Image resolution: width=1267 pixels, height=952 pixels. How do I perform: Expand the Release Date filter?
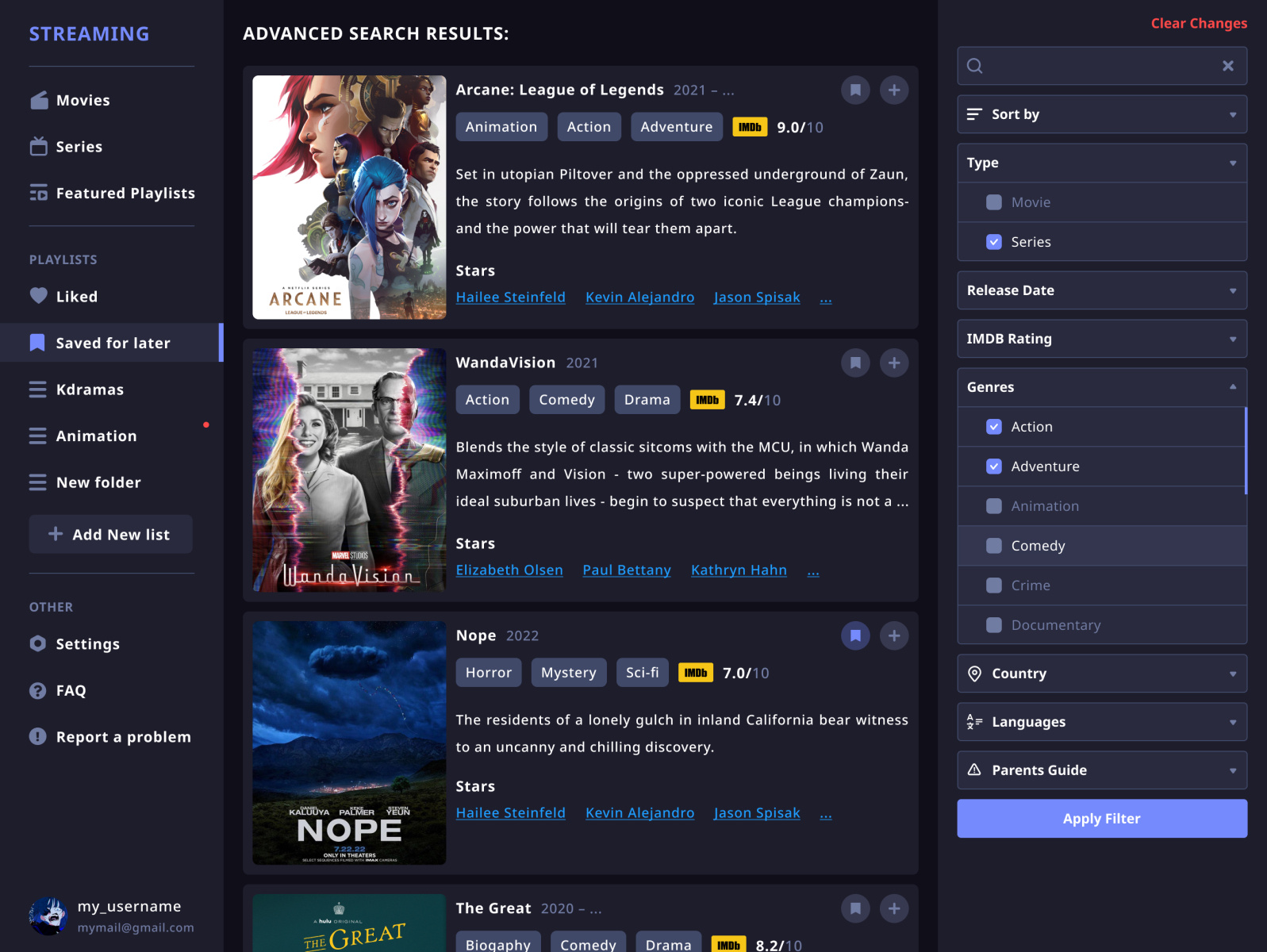pos(1102,290)
